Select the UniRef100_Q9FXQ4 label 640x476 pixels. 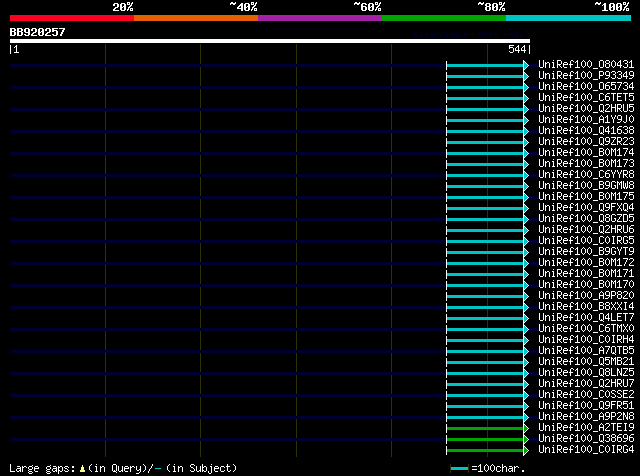586,208
